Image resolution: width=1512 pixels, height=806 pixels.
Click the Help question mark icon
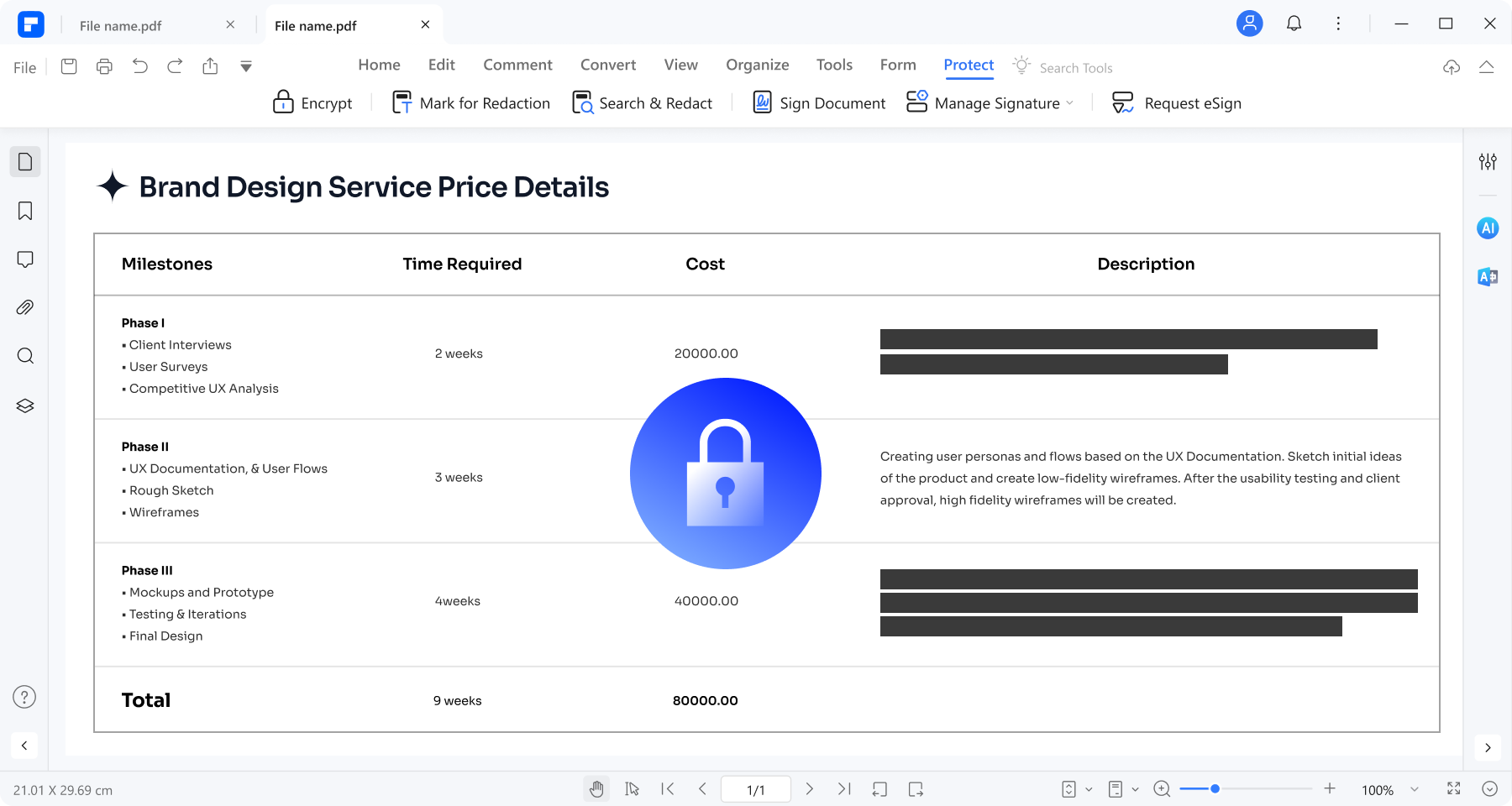click(24, 697)
